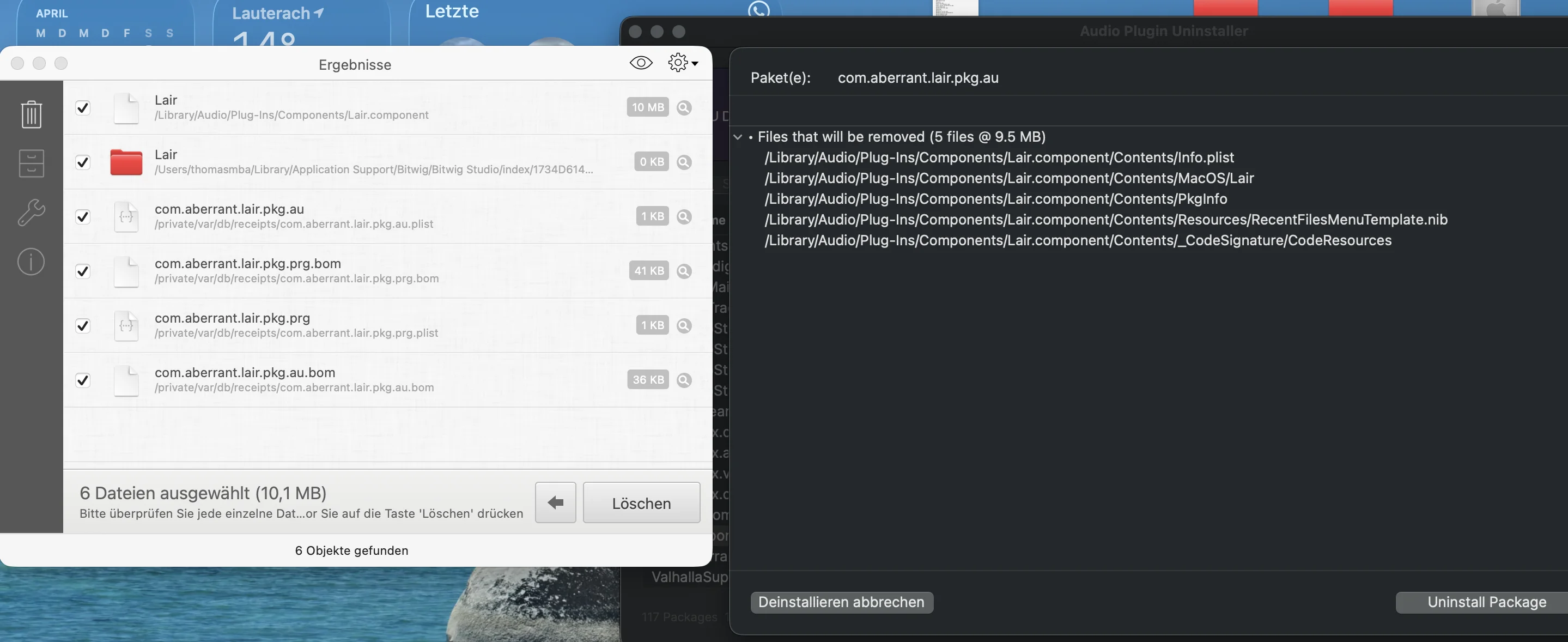Reveal com.aberrant.lair.pkg.au.bom via magnifier

click(684, 380)
